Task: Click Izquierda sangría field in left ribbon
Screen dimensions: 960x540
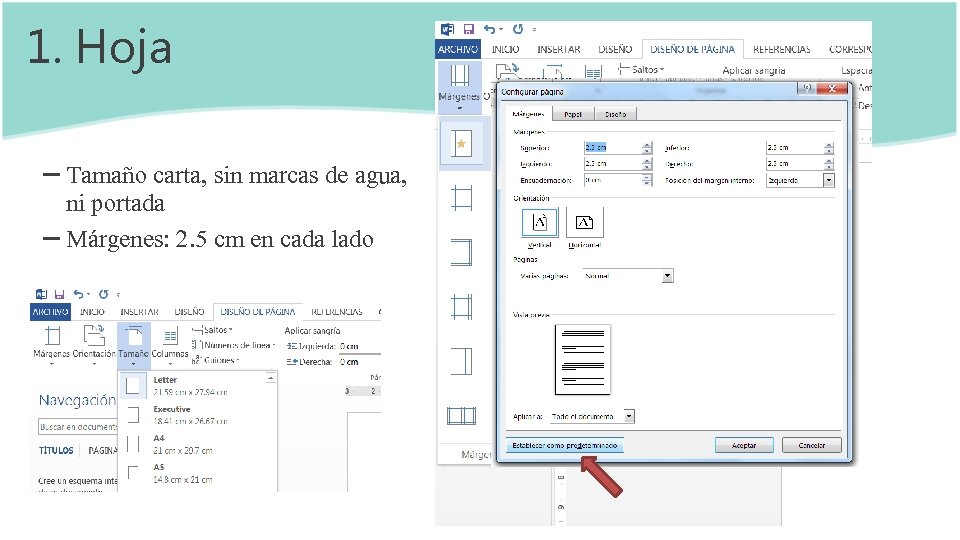Action: tap(359, 347)
